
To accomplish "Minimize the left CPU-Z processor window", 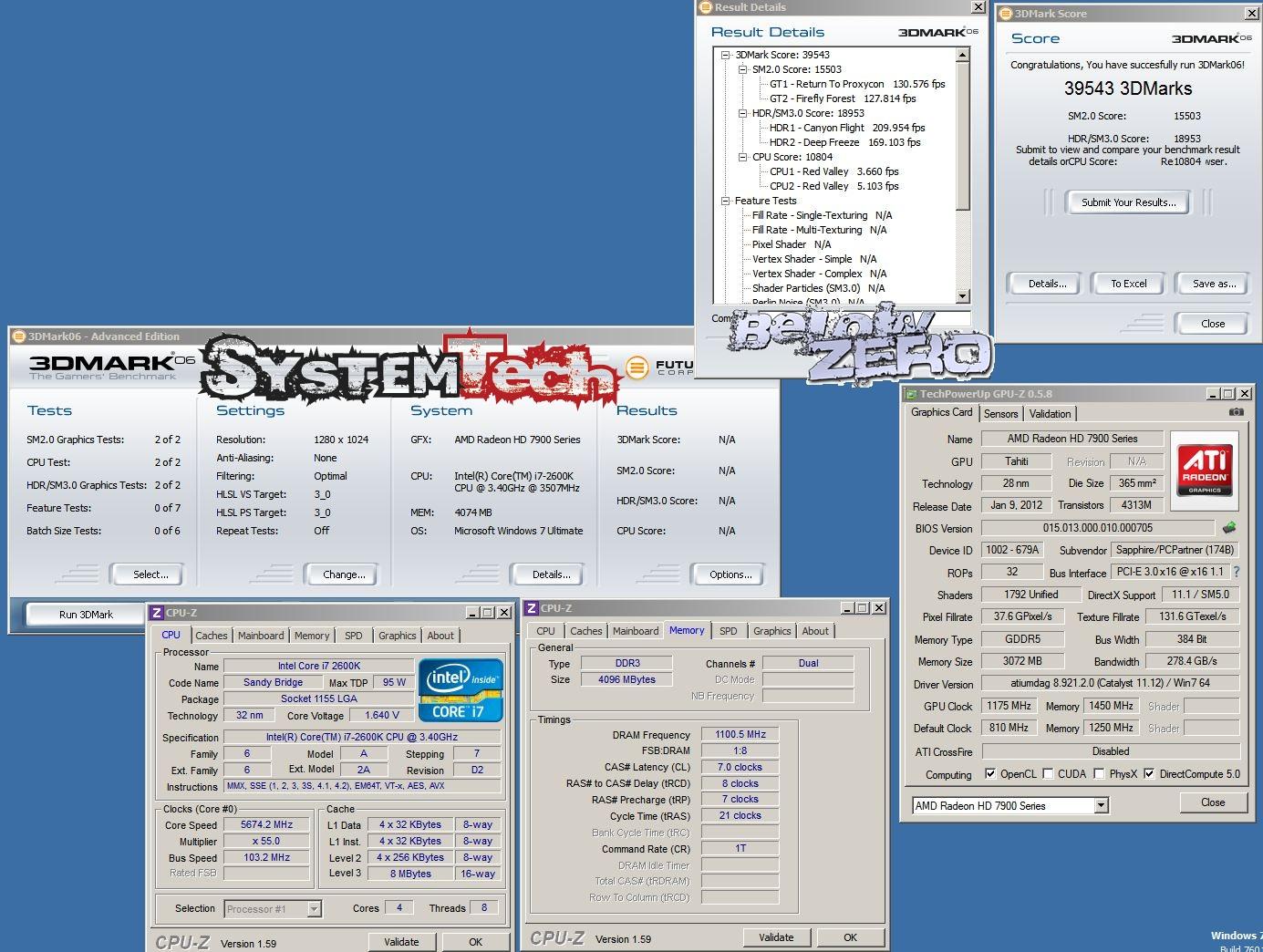I will (472, 613).
